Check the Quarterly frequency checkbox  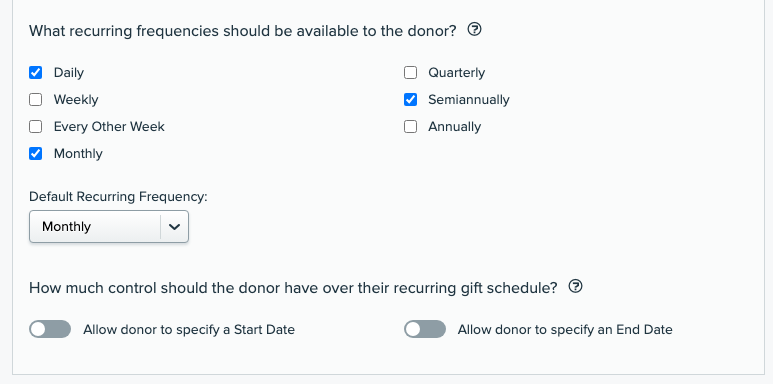pyautogui.click(x=410, y=72)
